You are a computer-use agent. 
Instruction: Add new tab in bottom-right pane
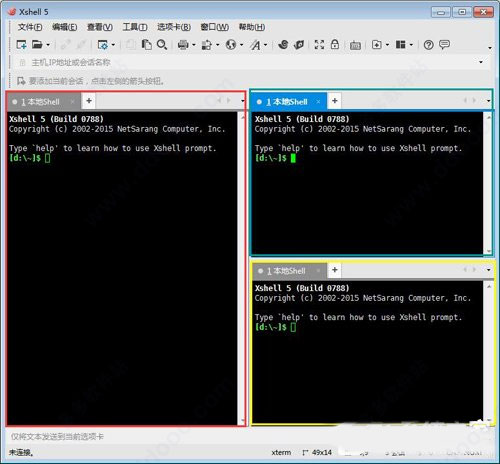click(x=335, y=270)
